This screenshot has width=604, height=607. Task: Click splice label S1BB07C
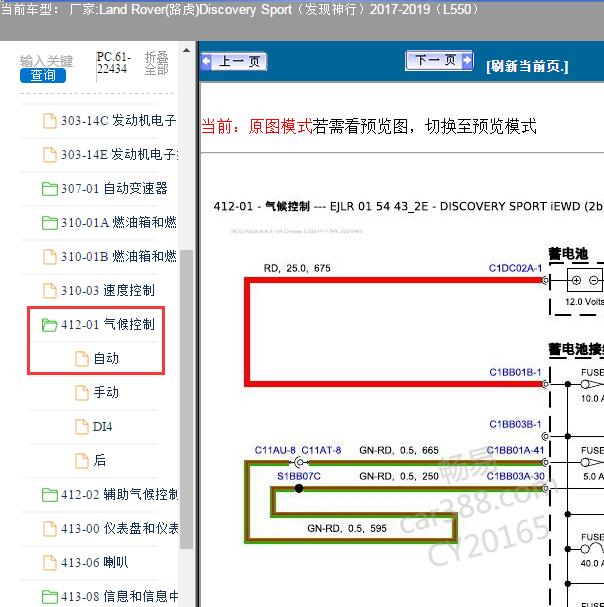click(299, 476)
